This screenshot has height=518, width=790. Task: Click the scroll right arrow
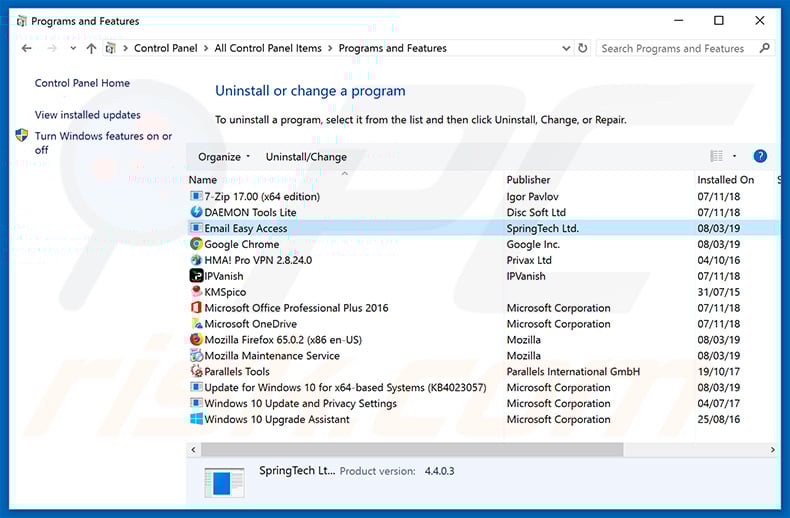(772, 449)
